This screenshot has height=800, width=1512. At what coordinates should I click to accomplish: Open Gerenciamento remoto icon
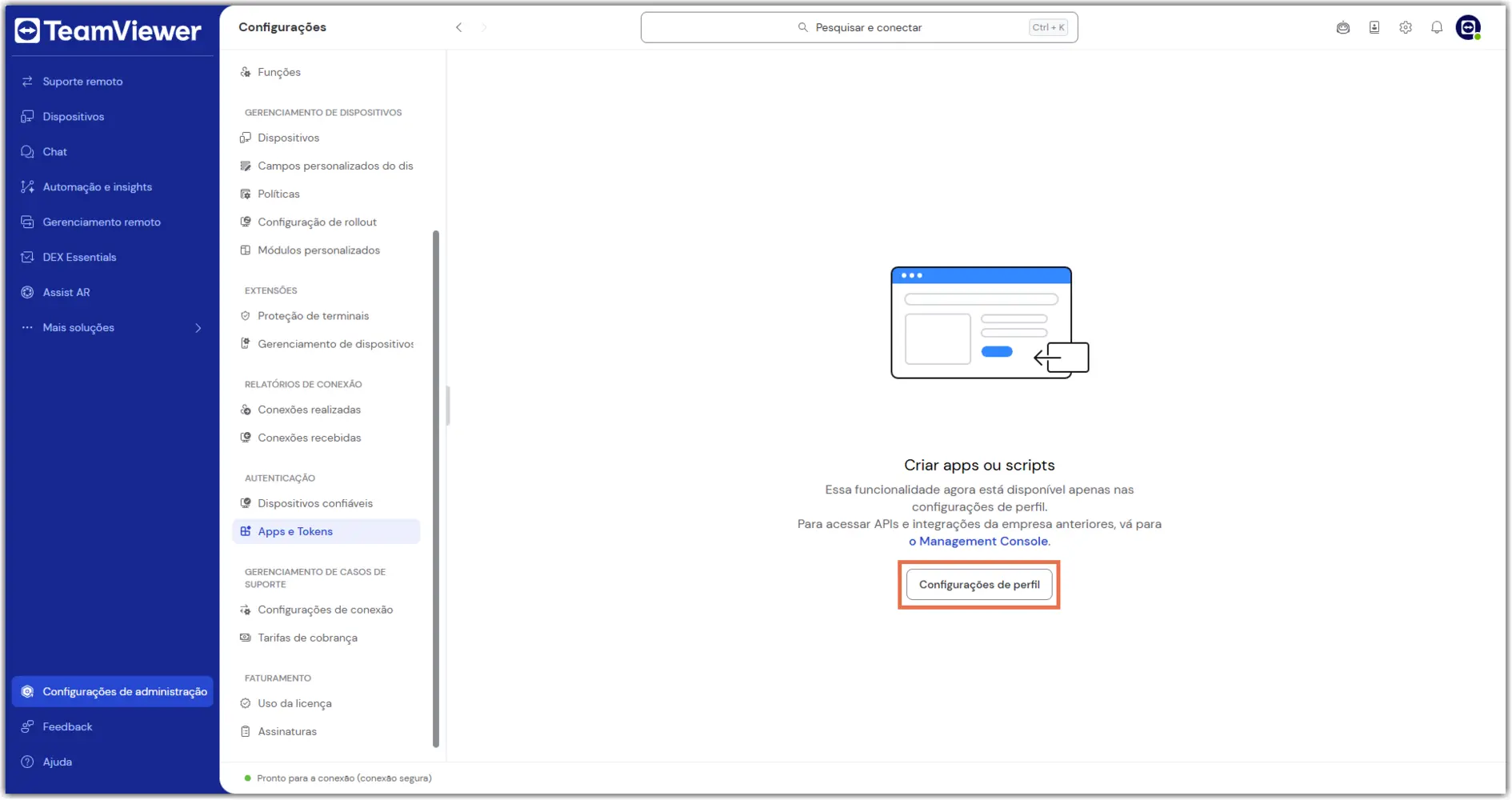pos(27,222)
